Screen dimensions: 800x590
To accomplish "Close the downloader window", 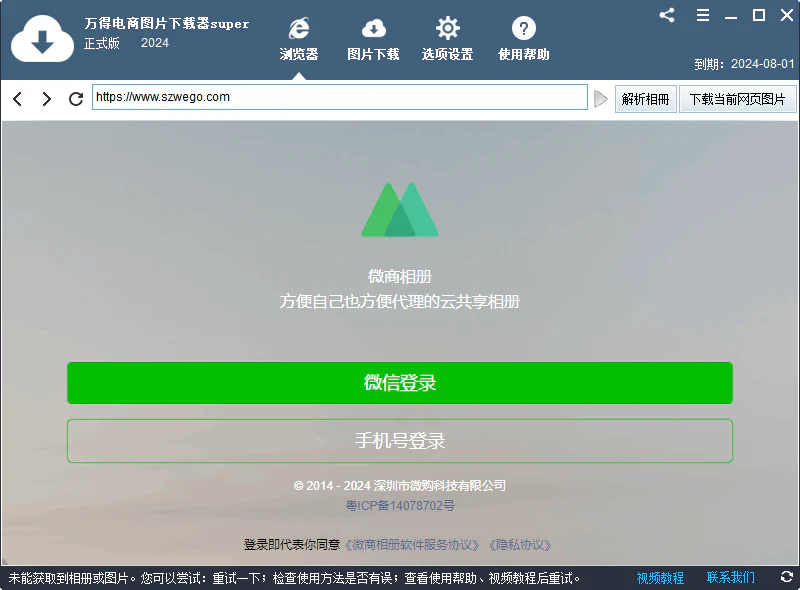I will (787, 15).
